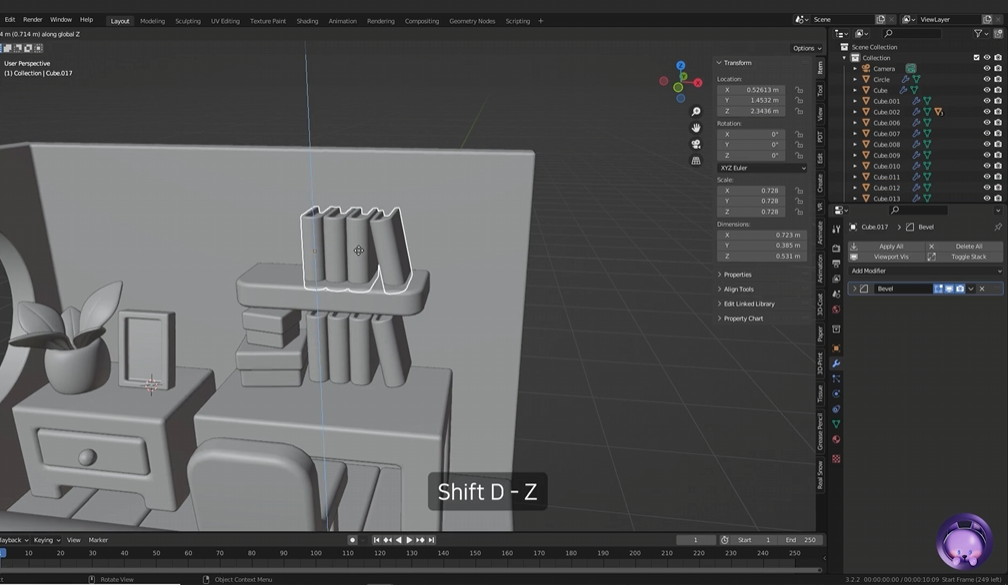Switch perspective/orthographic with the grid icon
This screenshot has width=1008, height=585.
(696, 161)
